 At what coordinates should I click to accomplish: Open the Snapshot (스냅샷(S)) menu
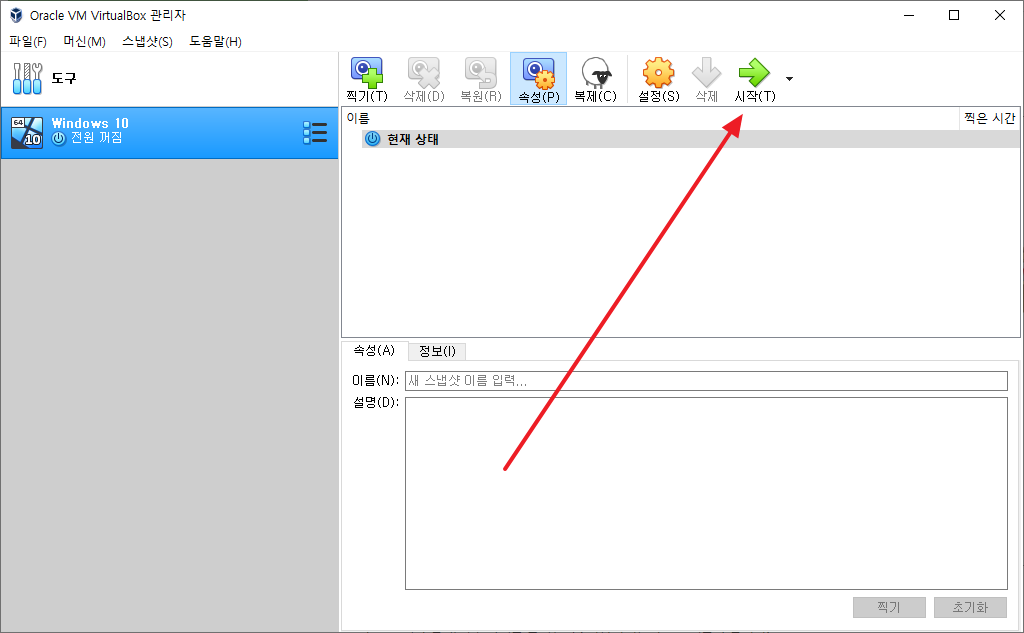pos(147,42)
